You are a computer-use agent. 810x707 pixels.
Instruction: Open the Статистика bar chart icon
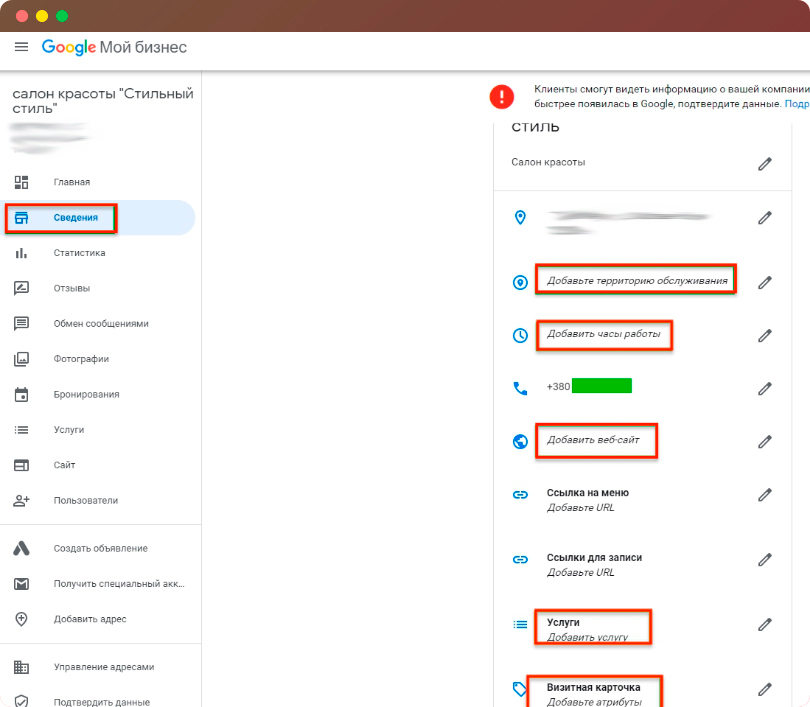pyautogui.click(x=21, y=253)
